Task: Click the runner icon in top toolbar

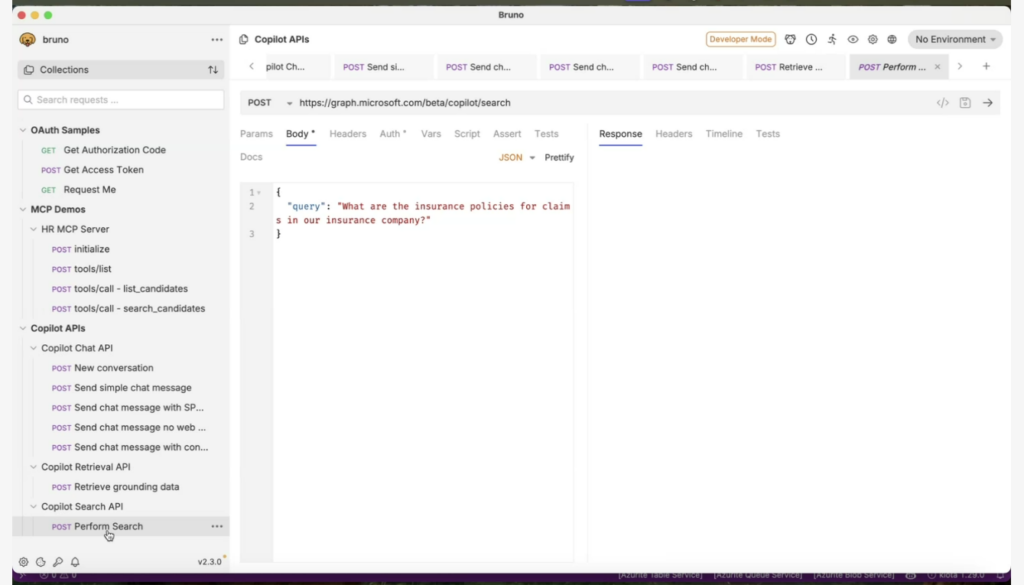Action: (832, 40)
